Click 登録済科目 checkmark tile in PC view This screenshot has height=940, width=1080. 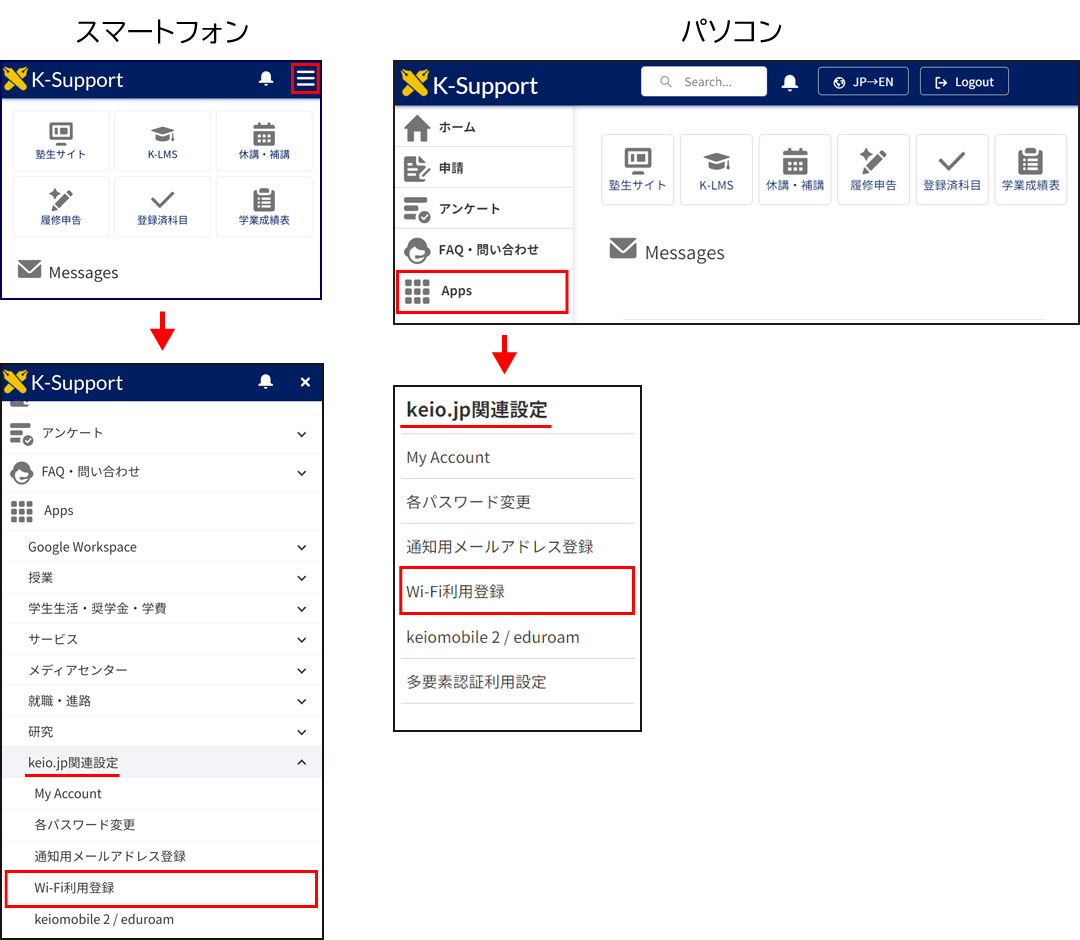click(952, 170)
